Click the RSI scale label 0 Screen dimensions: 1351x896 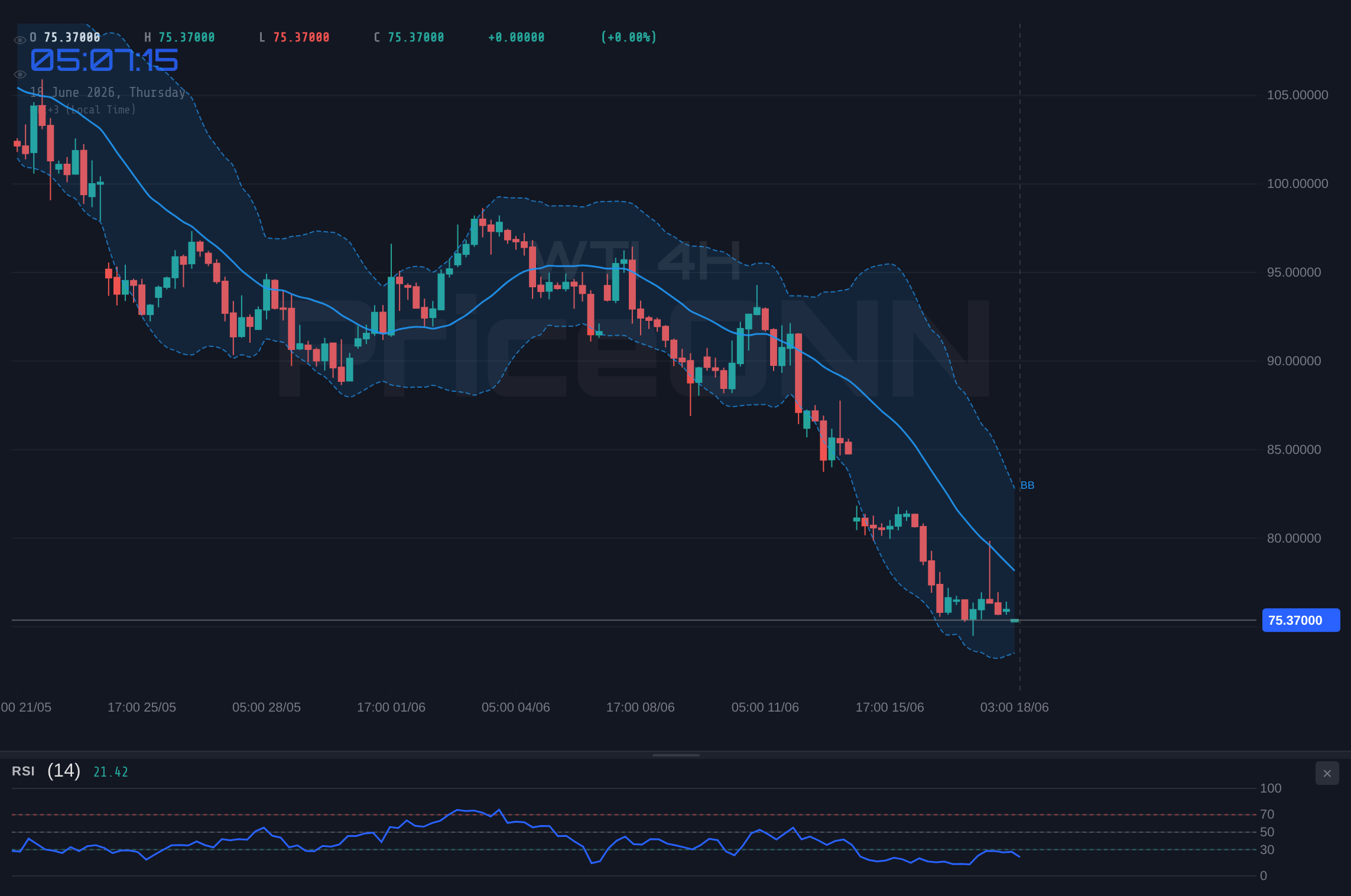[1264, 876]
